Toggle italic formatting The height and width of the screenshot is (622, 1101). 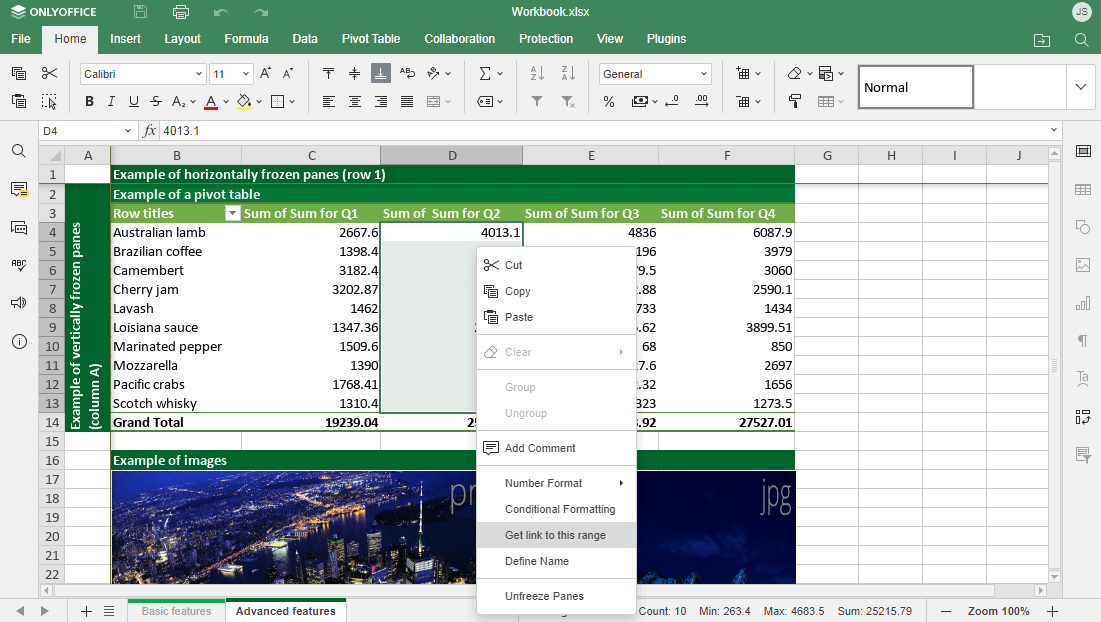click(111, 101)
